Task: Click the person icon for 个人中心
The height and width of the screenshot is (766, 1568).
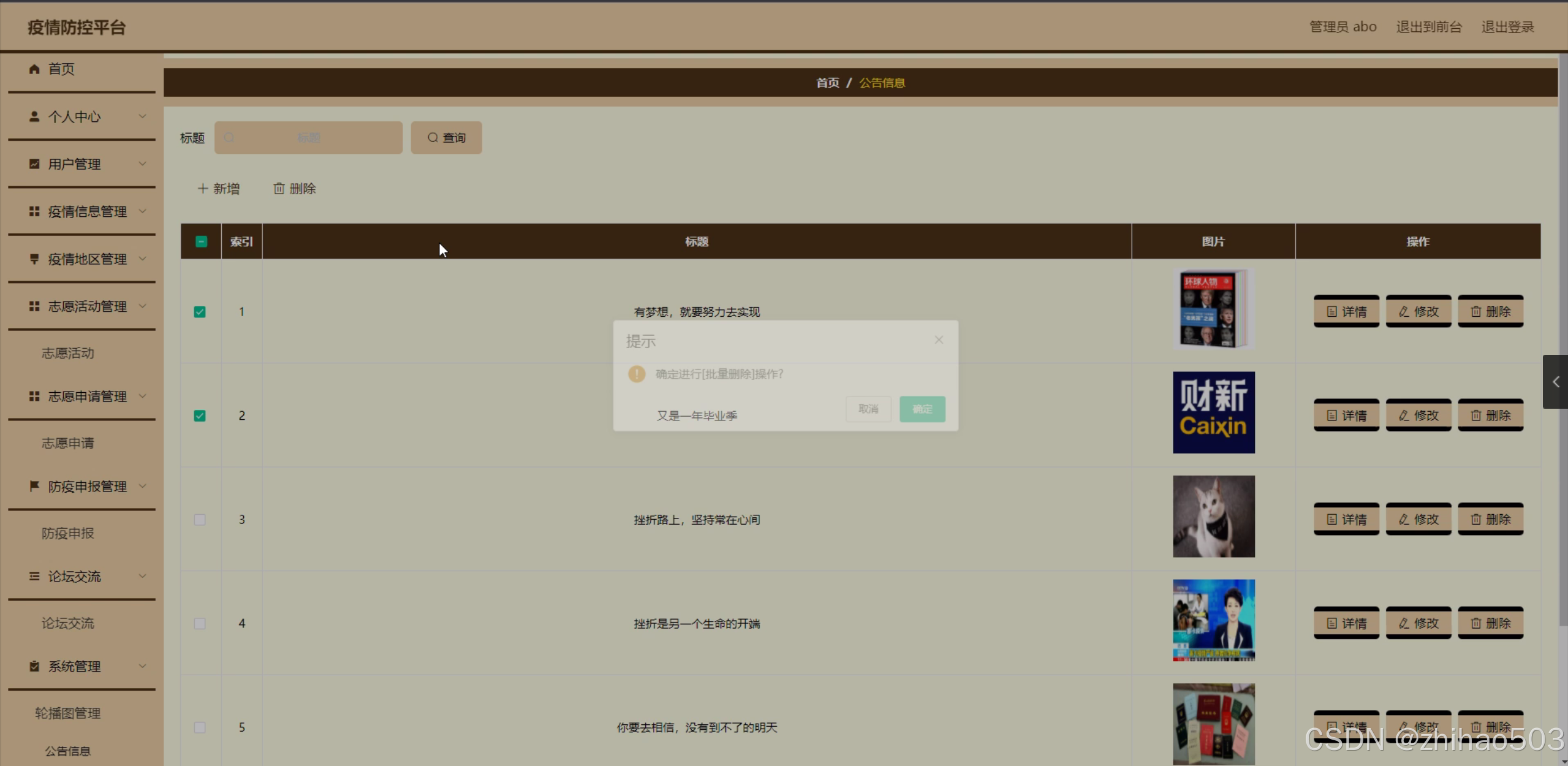Action: 34,116
